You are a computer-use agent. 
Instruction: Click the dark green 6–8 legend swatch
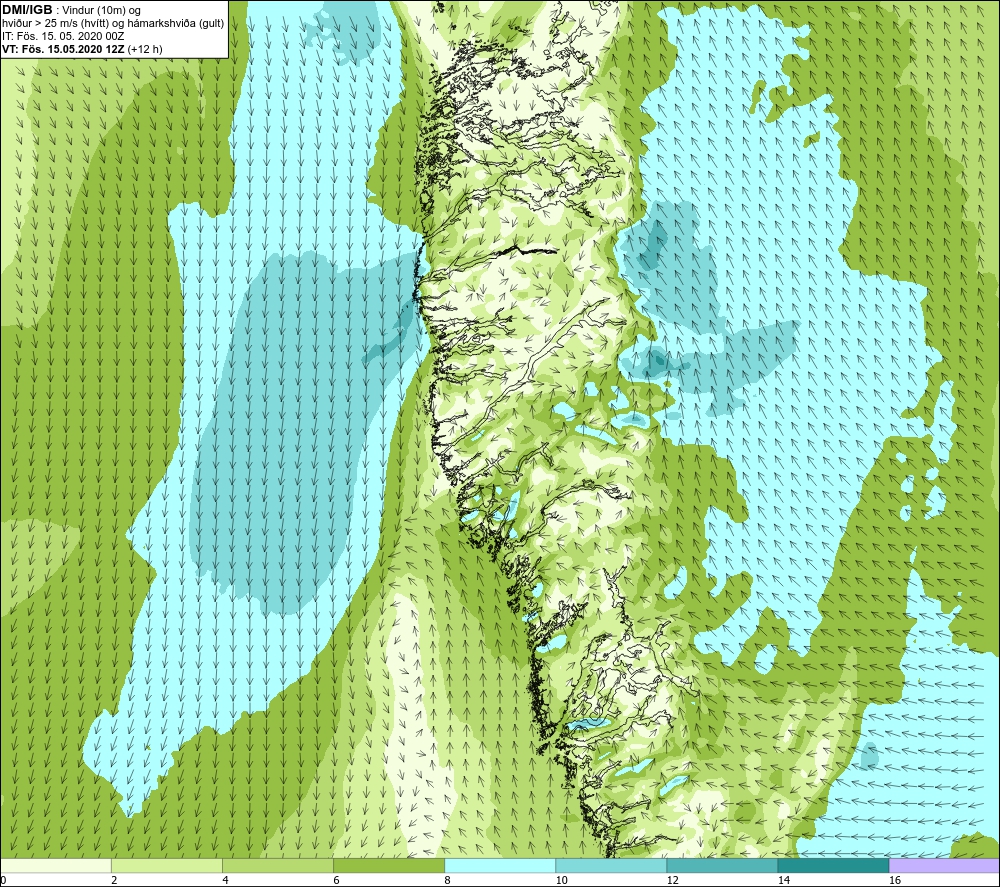click(389, 865)
